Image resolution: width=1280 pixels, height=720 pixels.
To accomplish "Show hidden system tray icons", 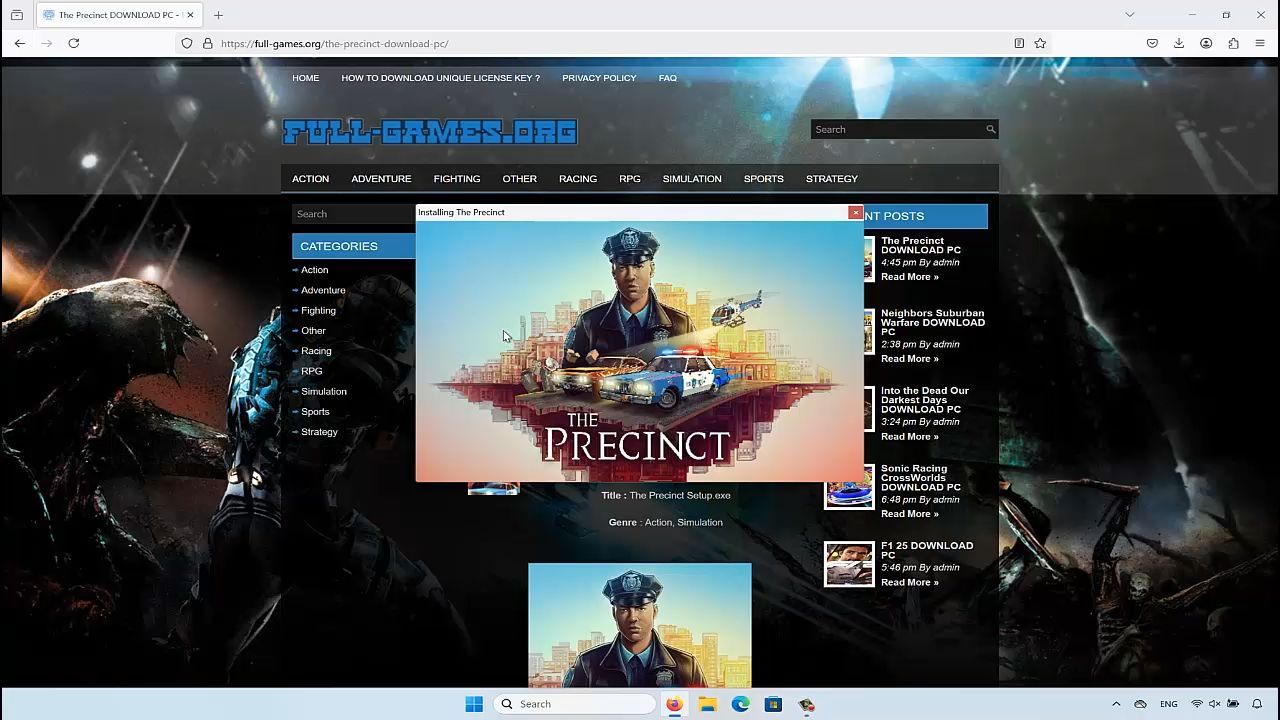I will tap(1116, 704).
